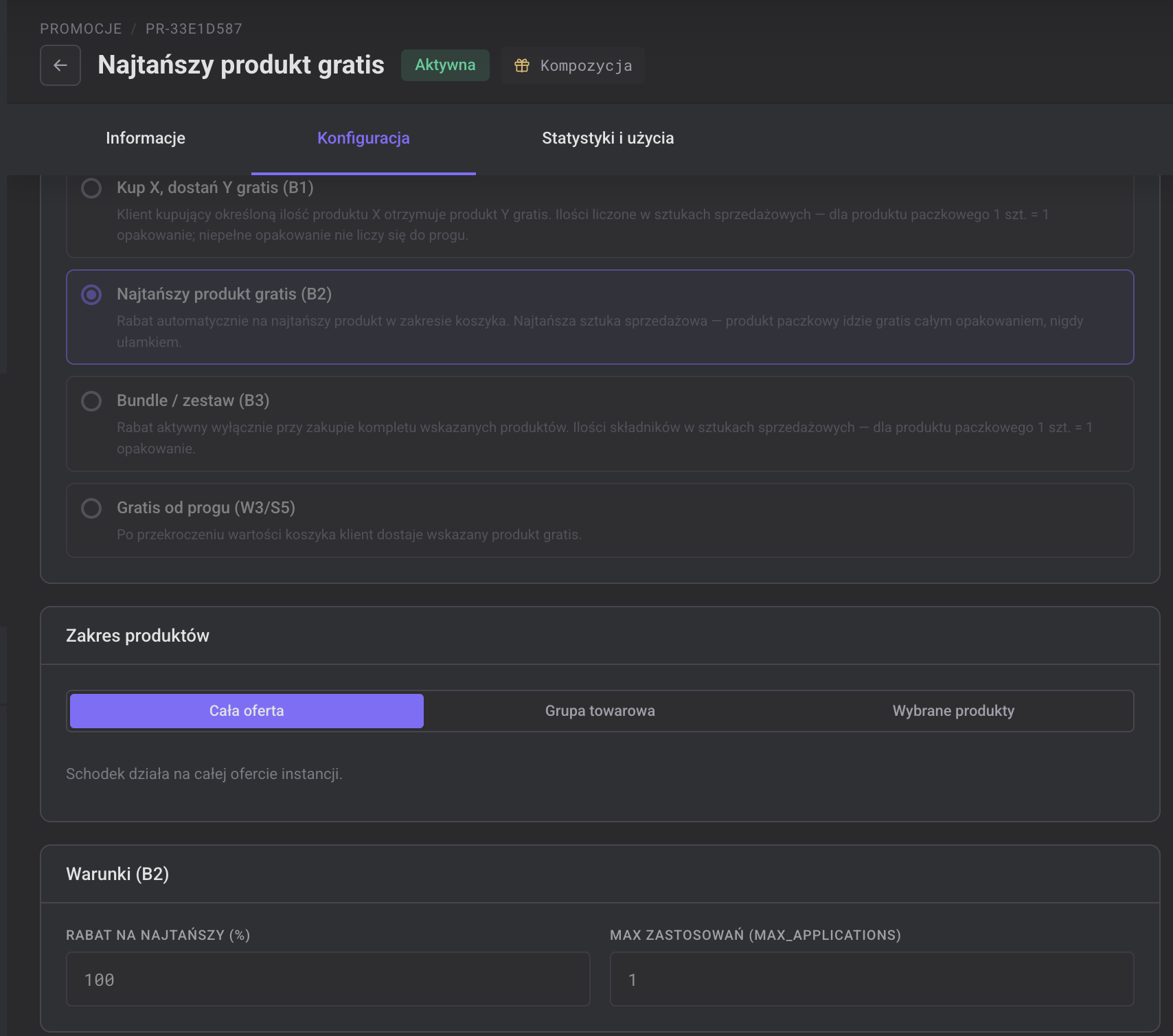Click the 'Rabat automatycznie na najtańszy produkt' description
Image resolution: width=1173 pixels, height=1036 pixels.
click(600, 331)
